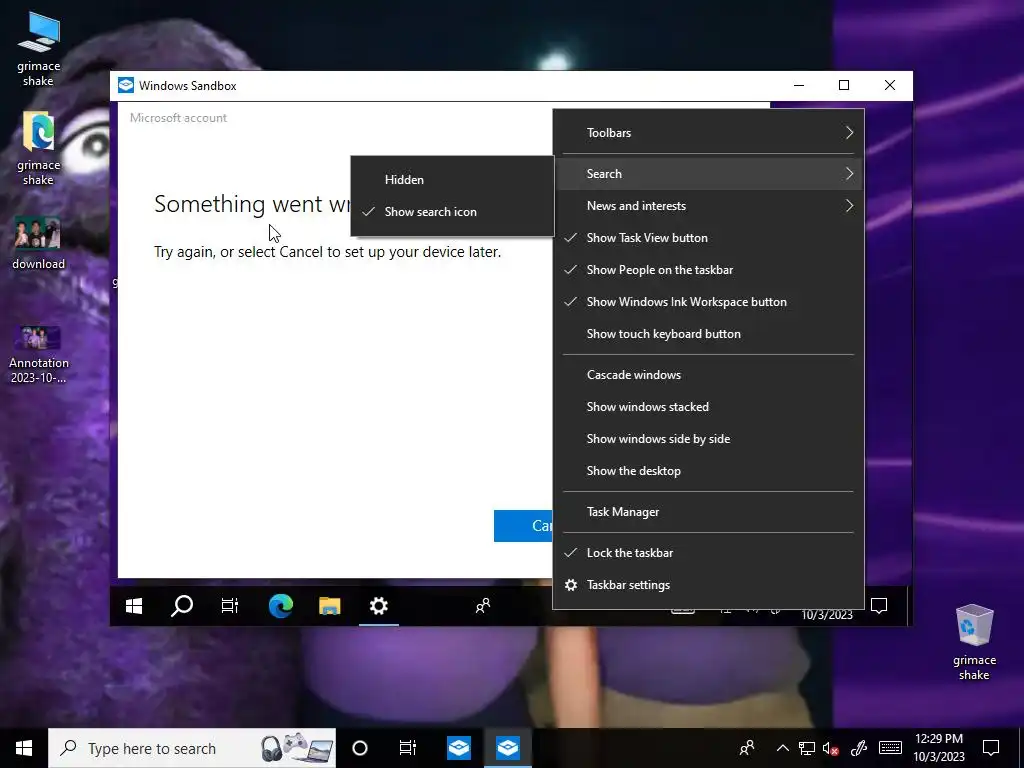
Task: Expand News and interests submenu
Action: pos(709,206)
